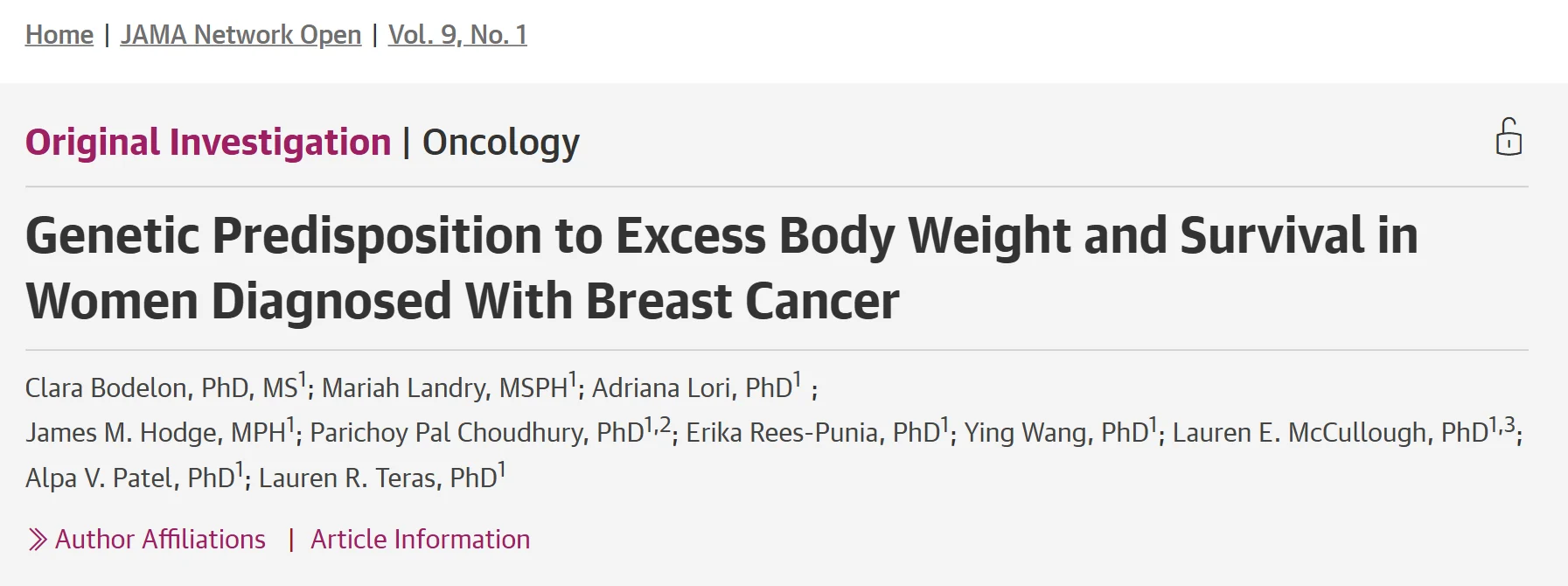Open Author Affiliations section
Screen dimensions: 1568x586
pos(161,539)
